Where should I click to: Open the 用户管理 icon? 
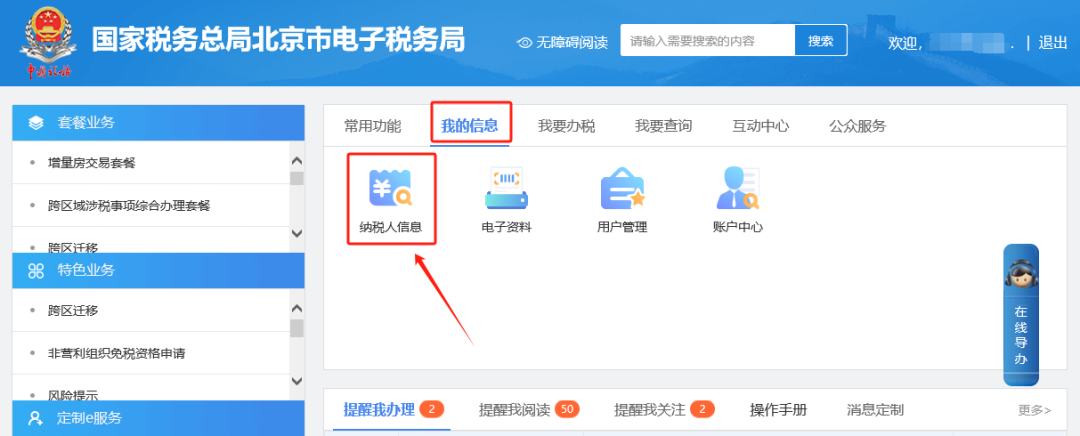pyautogui.click(x=622, y=198)
